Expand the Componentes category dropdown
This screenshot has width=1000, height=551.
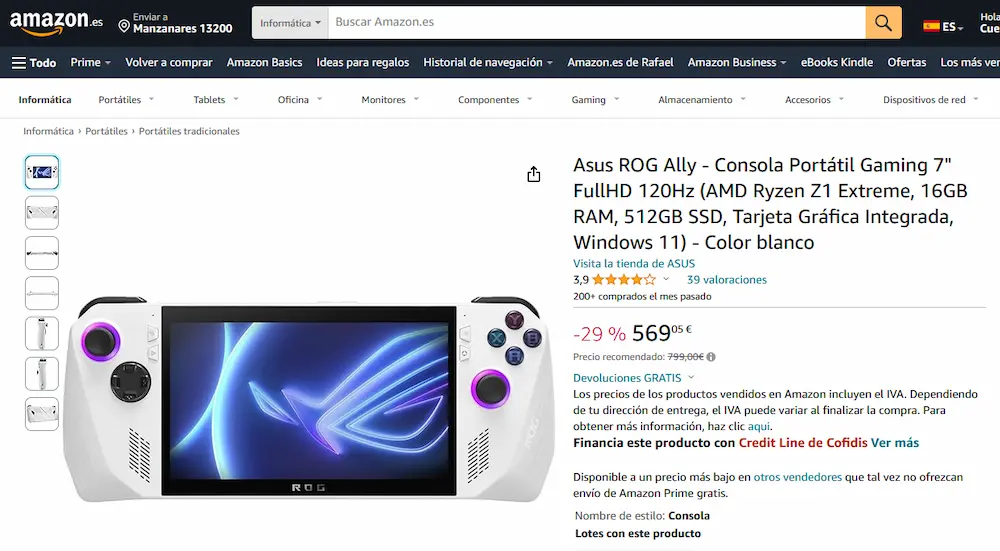click(495, 99)
